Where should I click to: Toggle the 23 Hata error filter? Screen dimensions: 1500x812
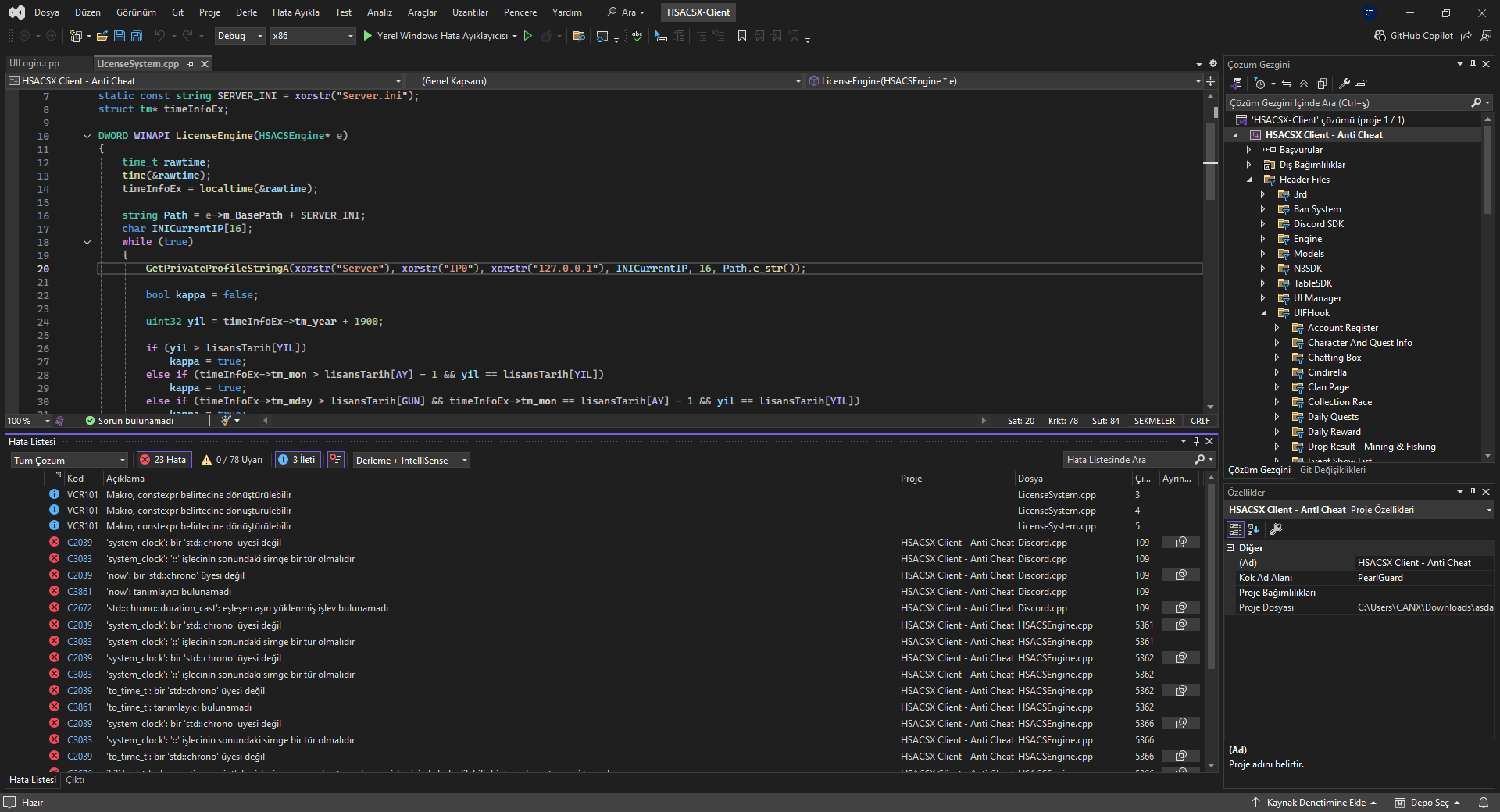(x=163, y=460)
